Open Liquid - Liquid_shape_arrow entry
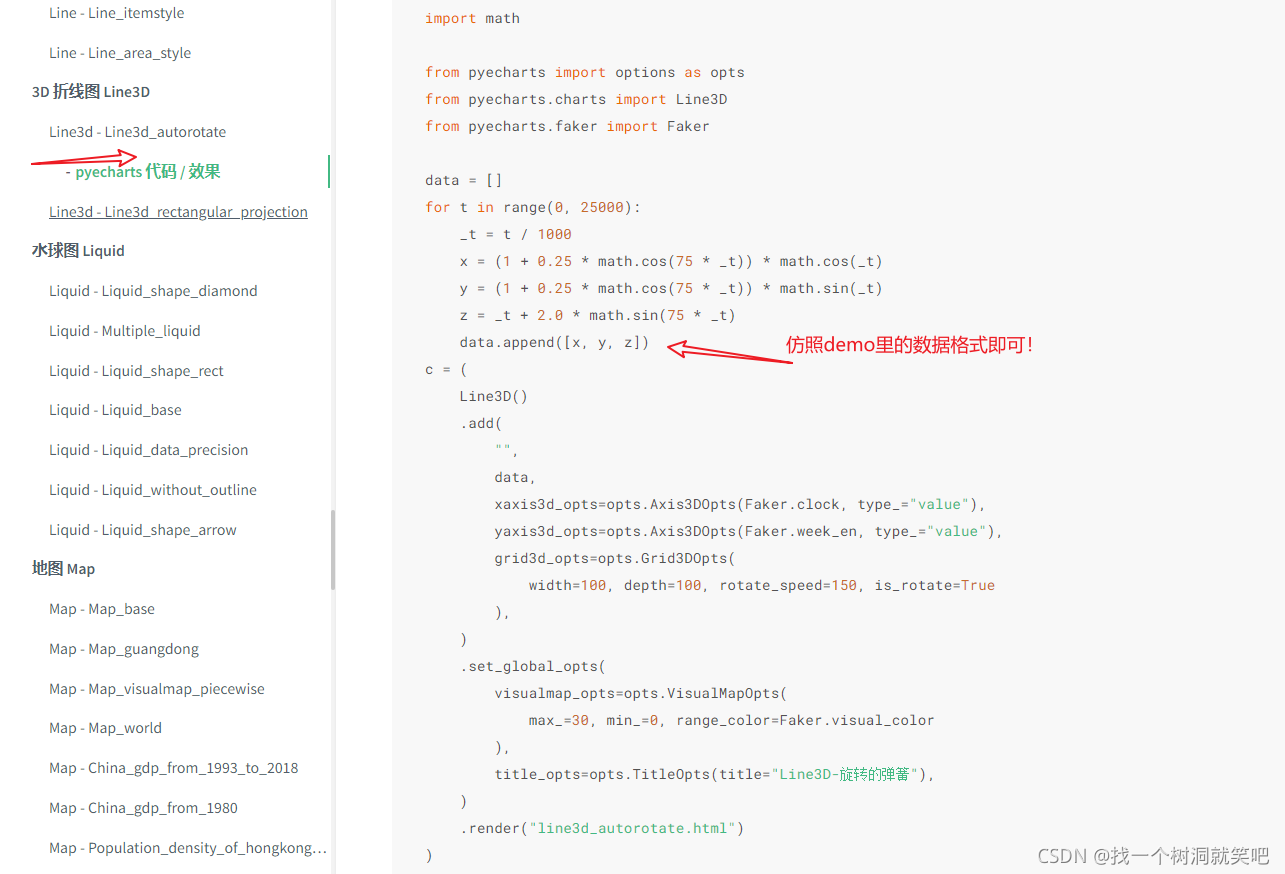 [x=143, y=530]
